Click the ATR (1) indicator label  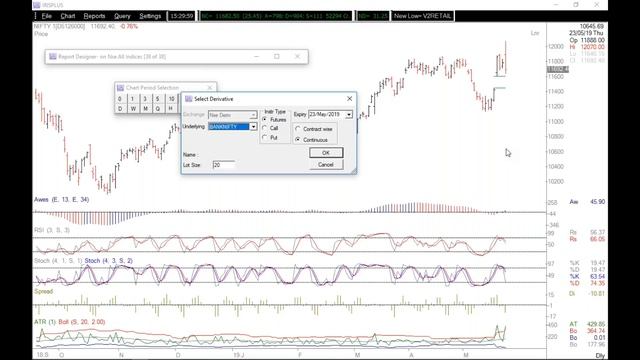pos(45,322)
